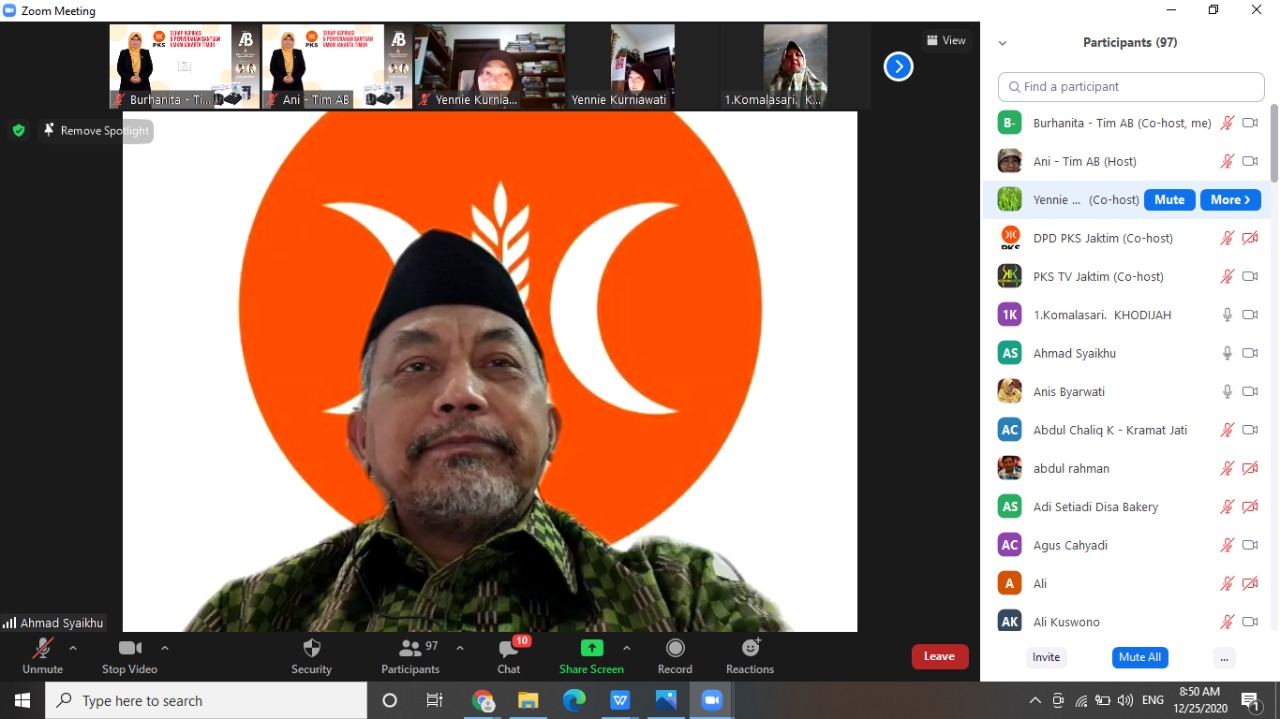Open Microsoft Edge from the taskbar
The width and height of the screenshot is (1280, 719).
[x=574, y=700]
